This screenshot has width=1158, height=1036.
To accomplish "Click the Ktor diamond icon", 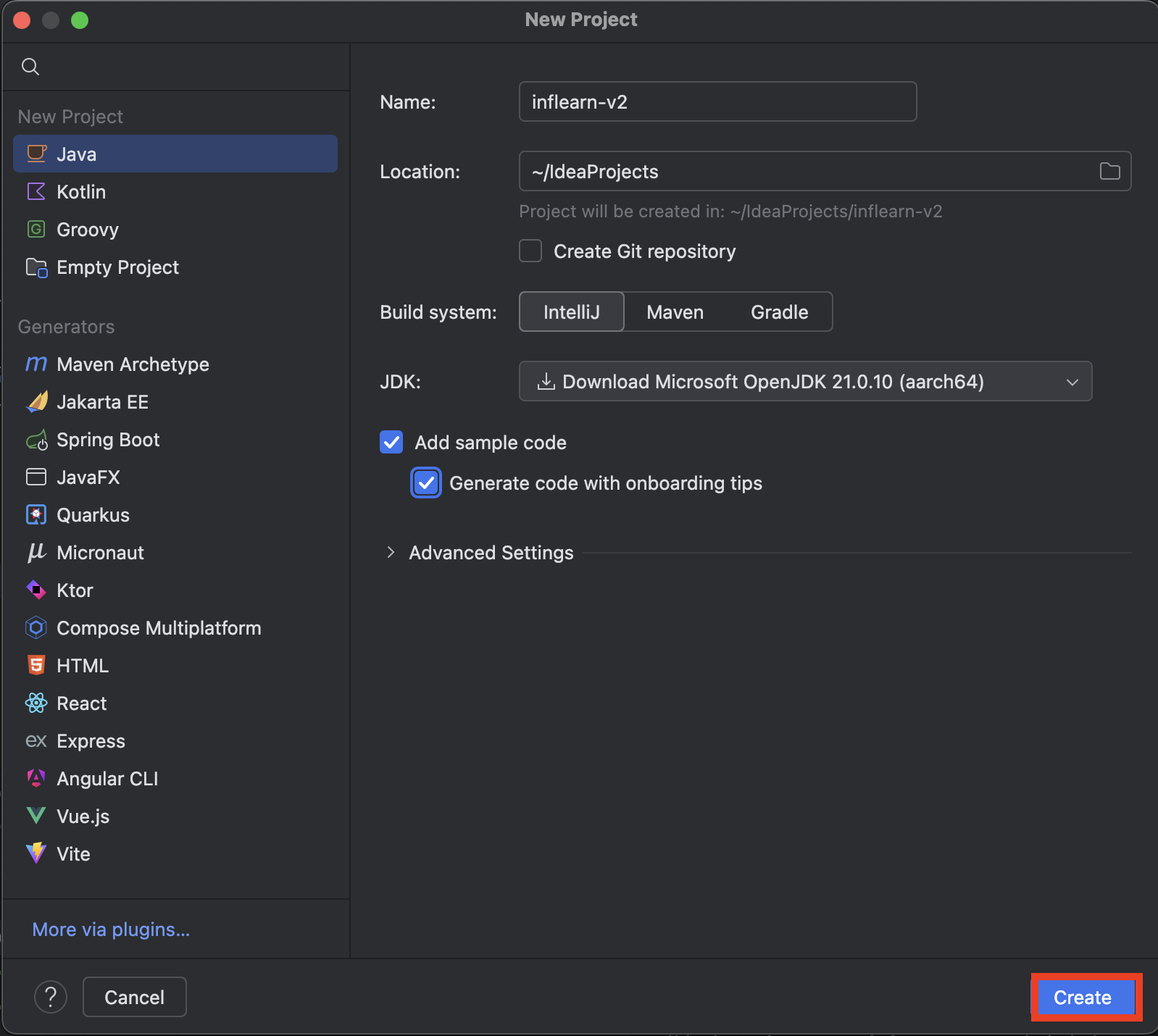I will coord(36,590).
